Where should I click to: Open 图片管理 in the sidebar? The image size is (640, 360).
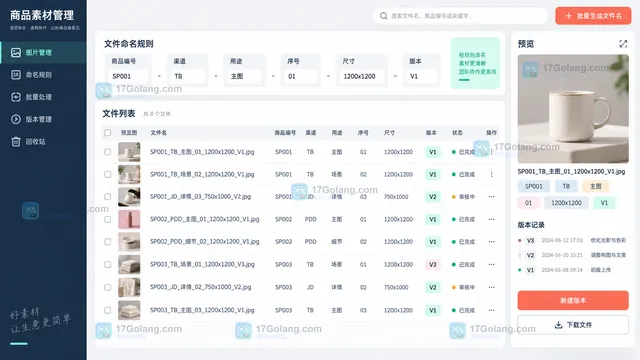pos(43,52)
